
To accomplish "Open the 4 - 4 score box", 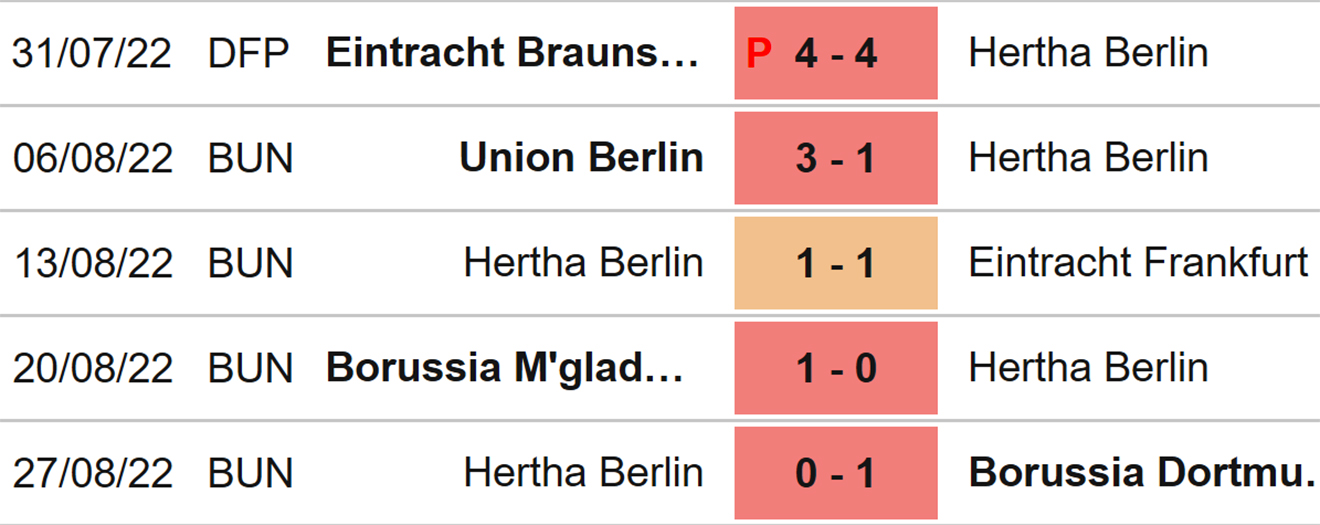I will tap(836, 54).
